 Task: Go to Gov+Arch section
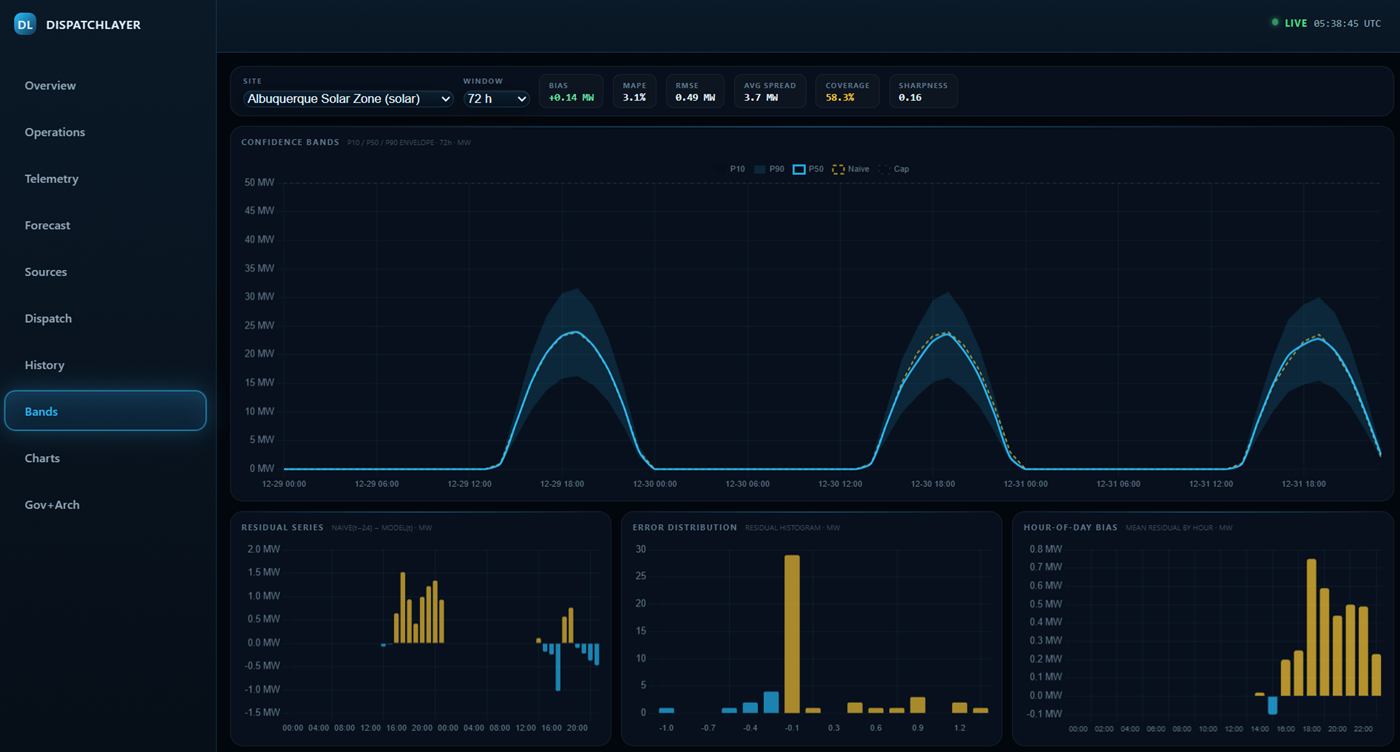pos(105,505)
